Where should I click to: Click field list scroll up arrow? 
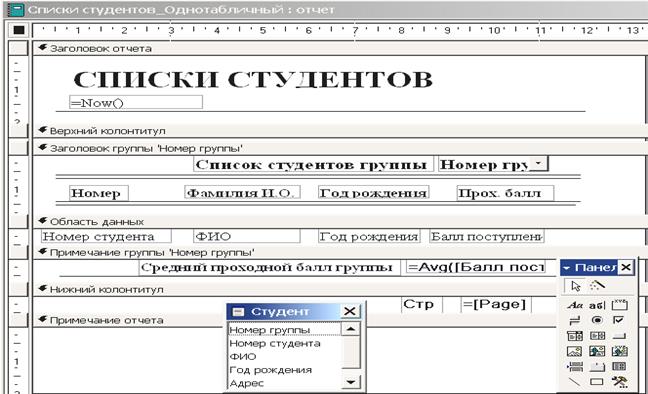click(x=351, y=329)
